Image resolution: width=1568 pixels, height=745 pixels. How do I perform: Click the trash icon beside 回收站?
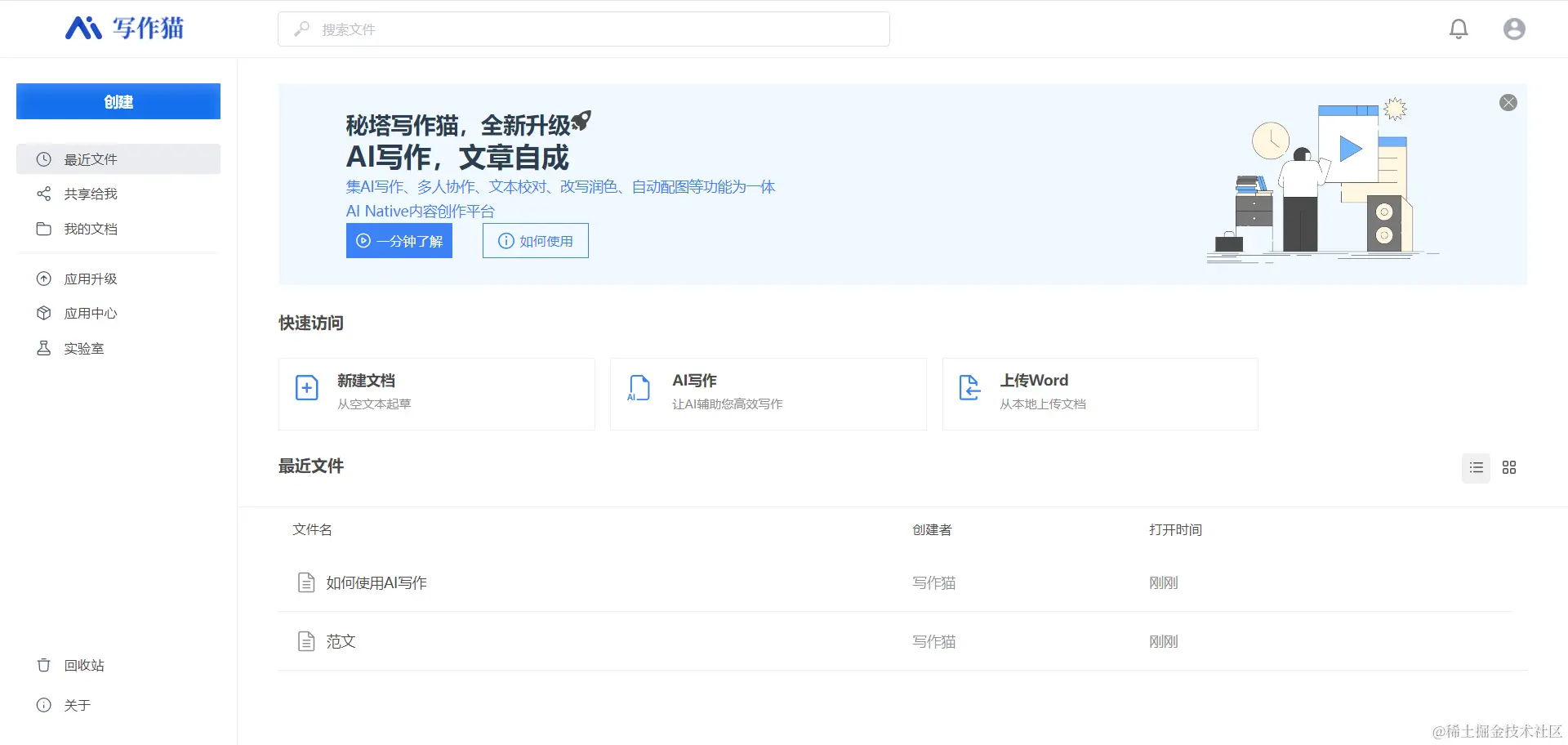44,665
